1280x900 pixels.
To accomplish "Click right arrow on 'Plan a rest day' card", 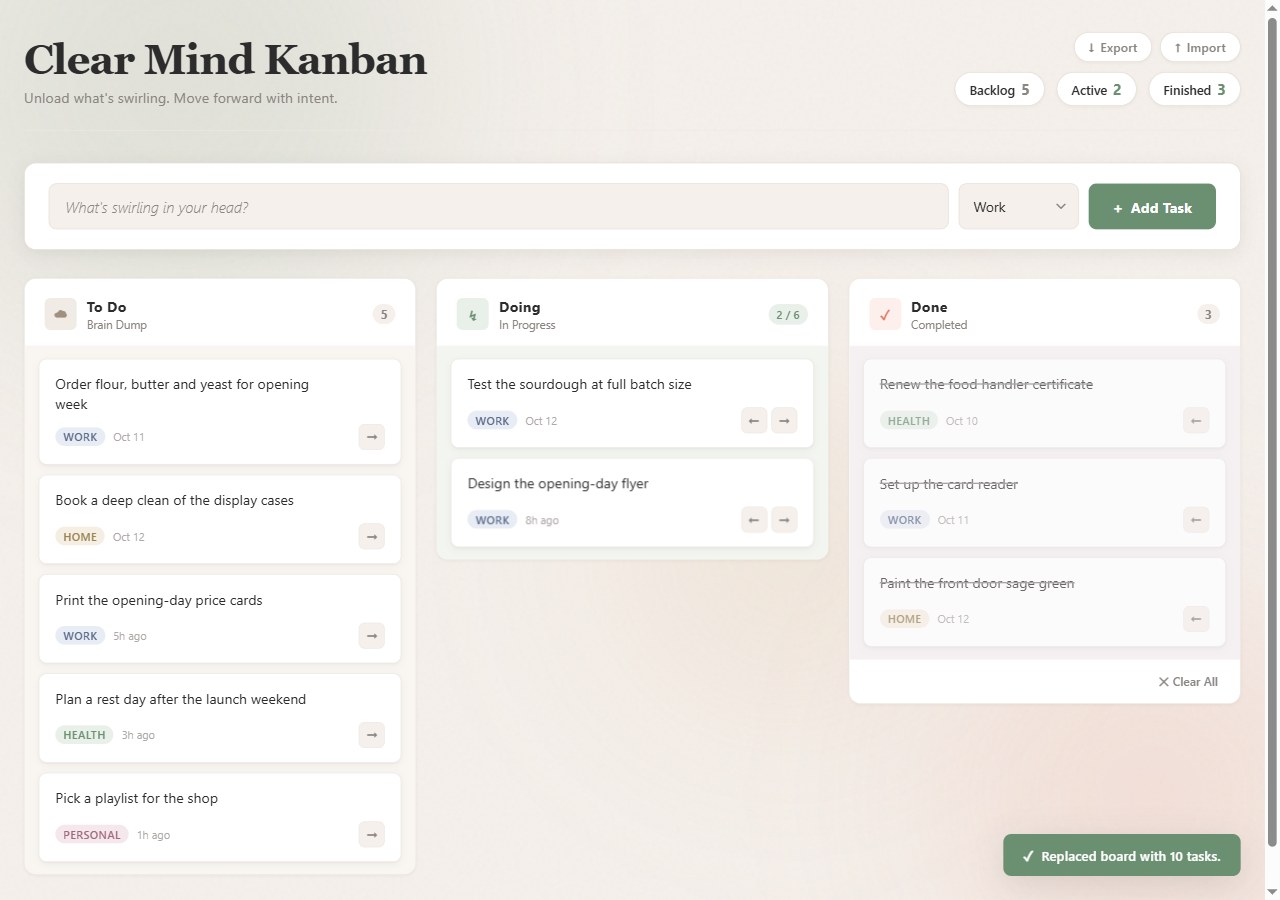I will (x=372, y=735).
